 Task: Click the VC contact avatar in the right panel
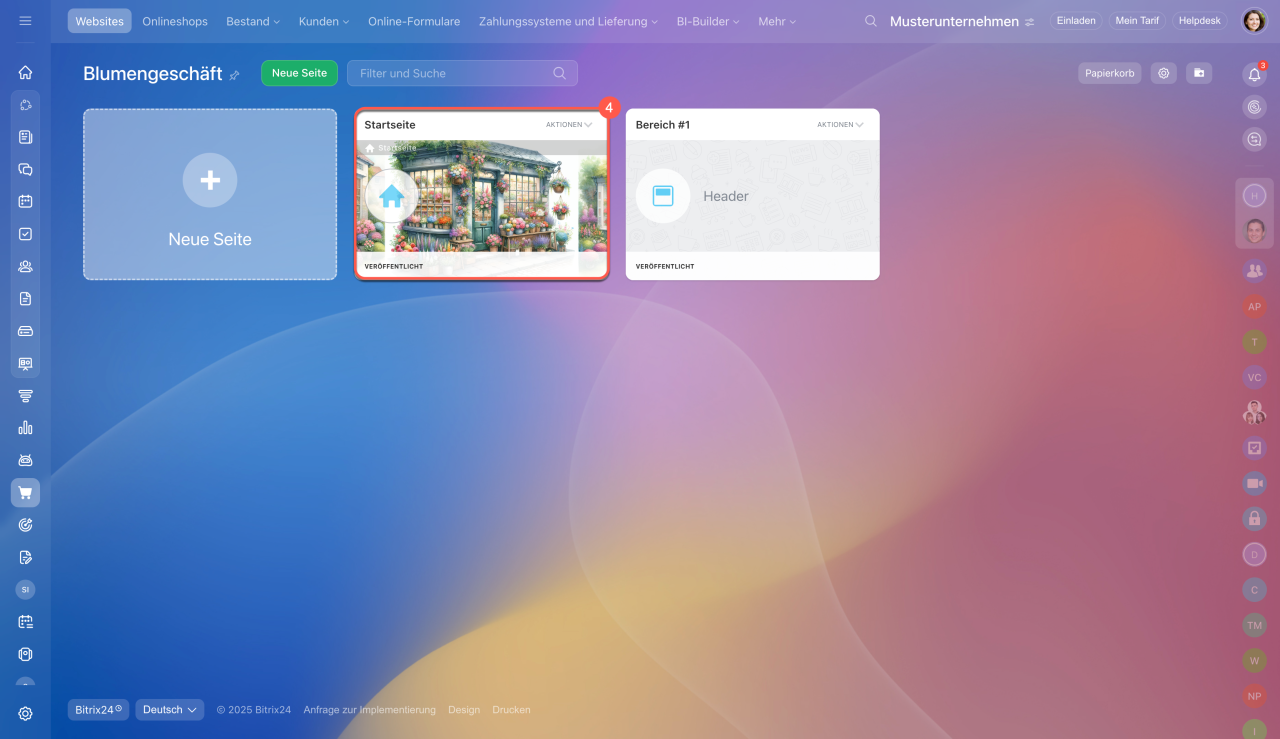tap(1254, 377)
